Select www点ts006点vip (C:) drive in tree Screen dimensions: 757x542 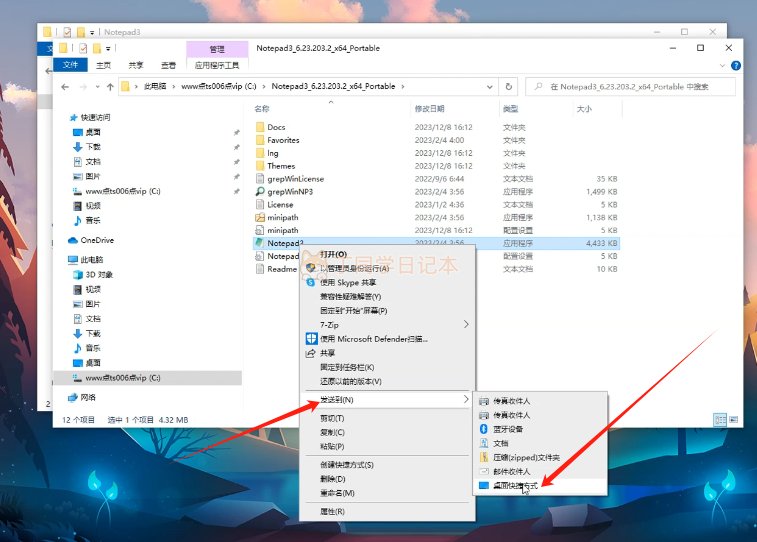coord(147,377)
